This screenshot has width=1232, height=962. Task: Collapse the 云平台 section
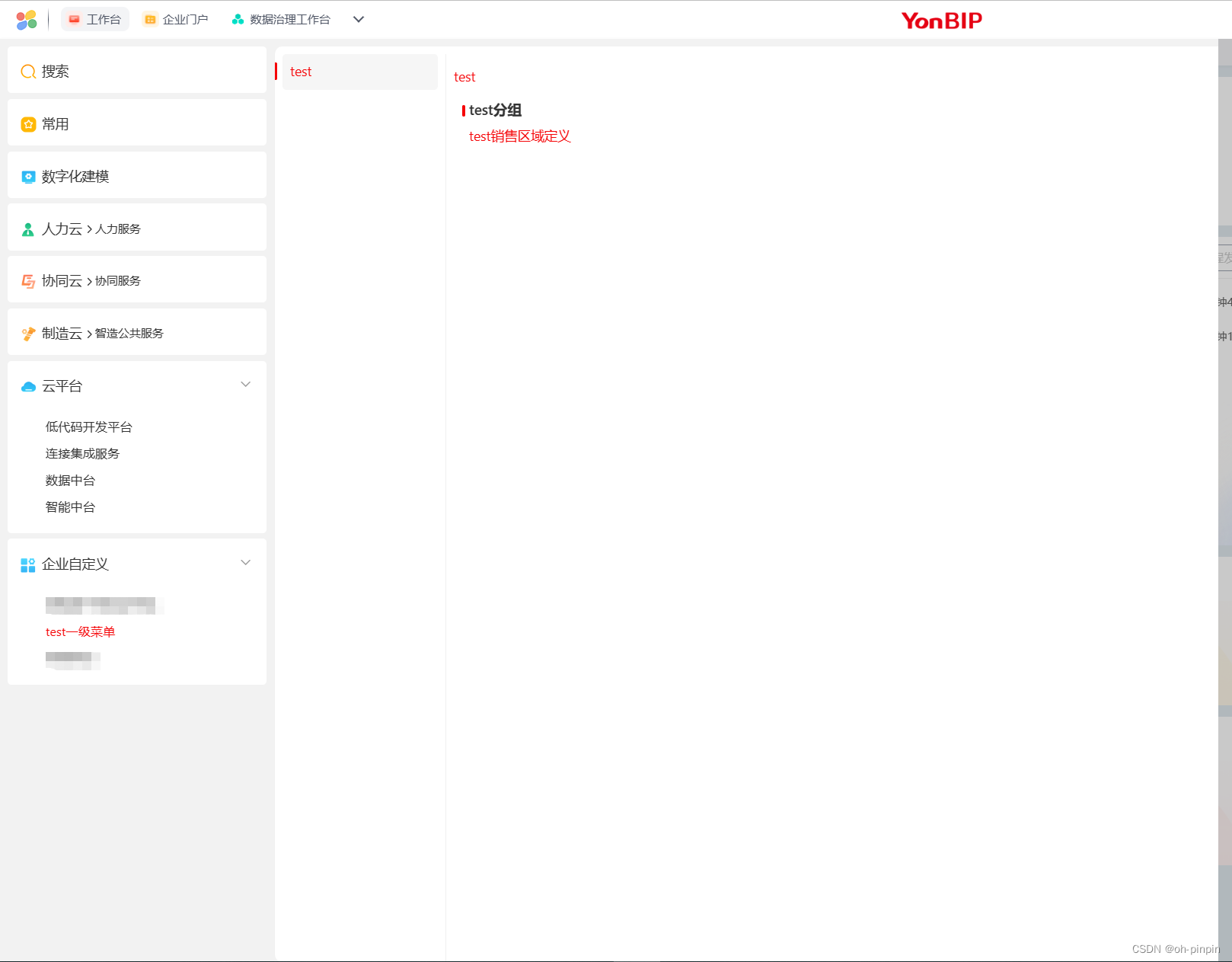(x=245, y=385)
